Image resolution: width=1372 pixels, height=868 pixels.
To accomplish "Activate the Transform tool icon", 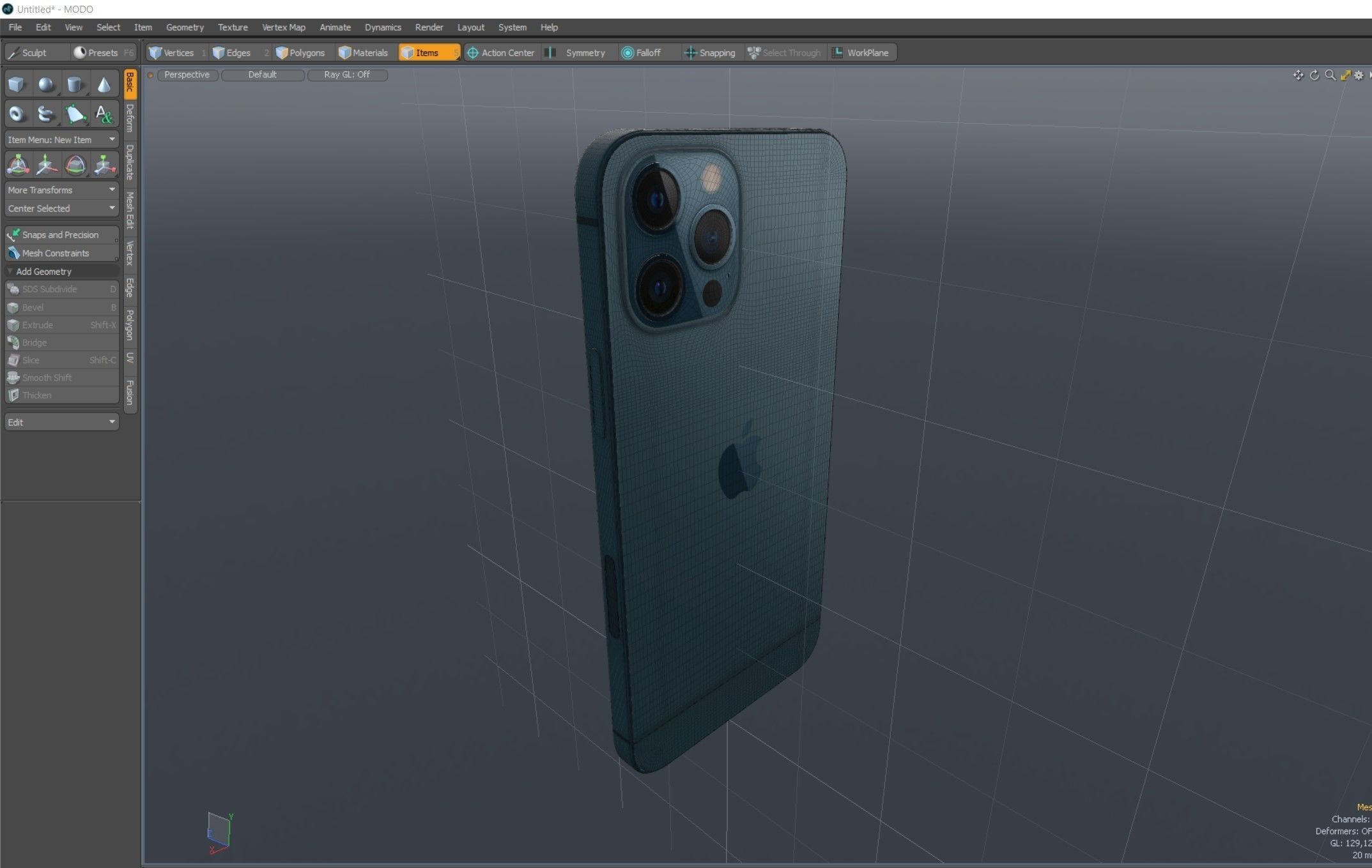I will (x=17, y=165).
